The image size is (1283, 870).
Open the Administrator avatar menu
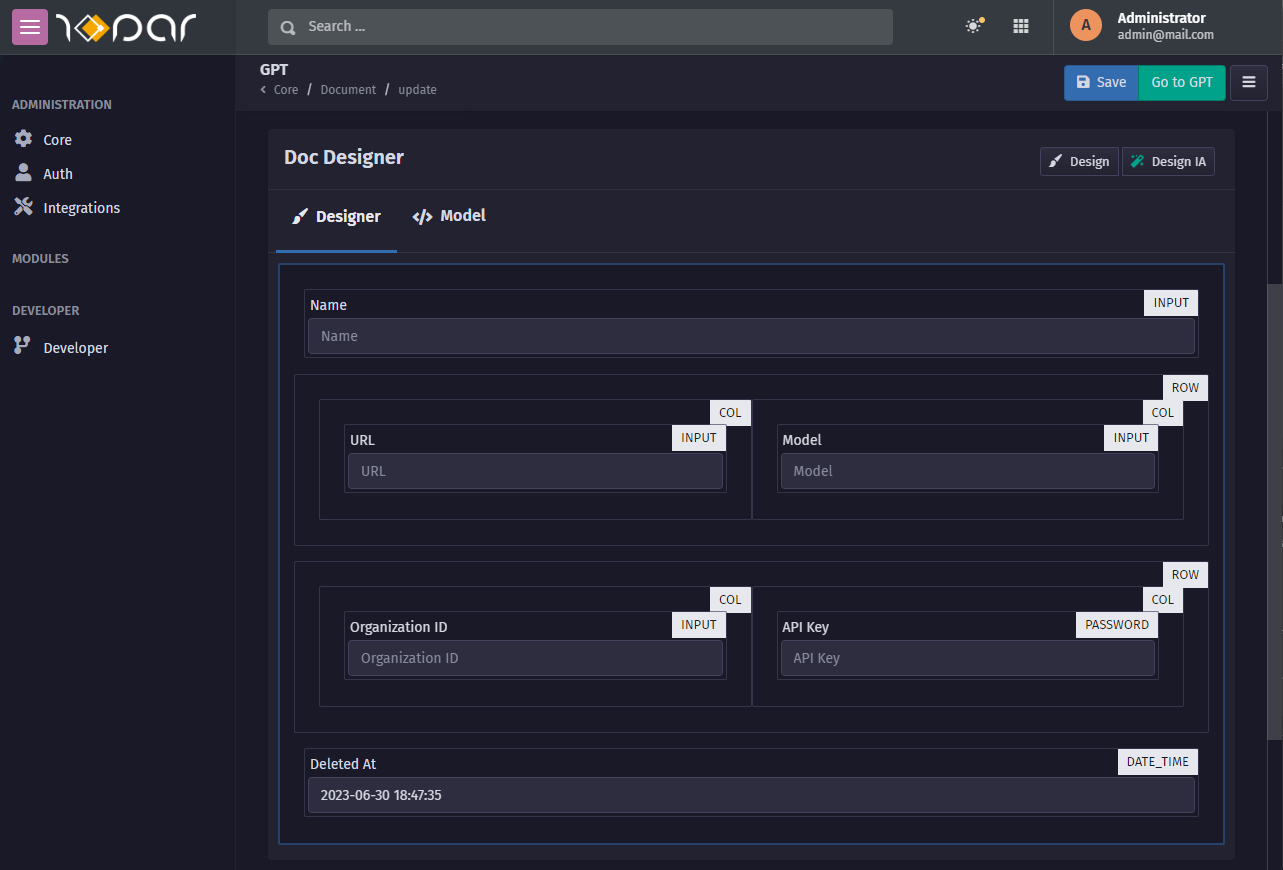tap(1086, 25)
